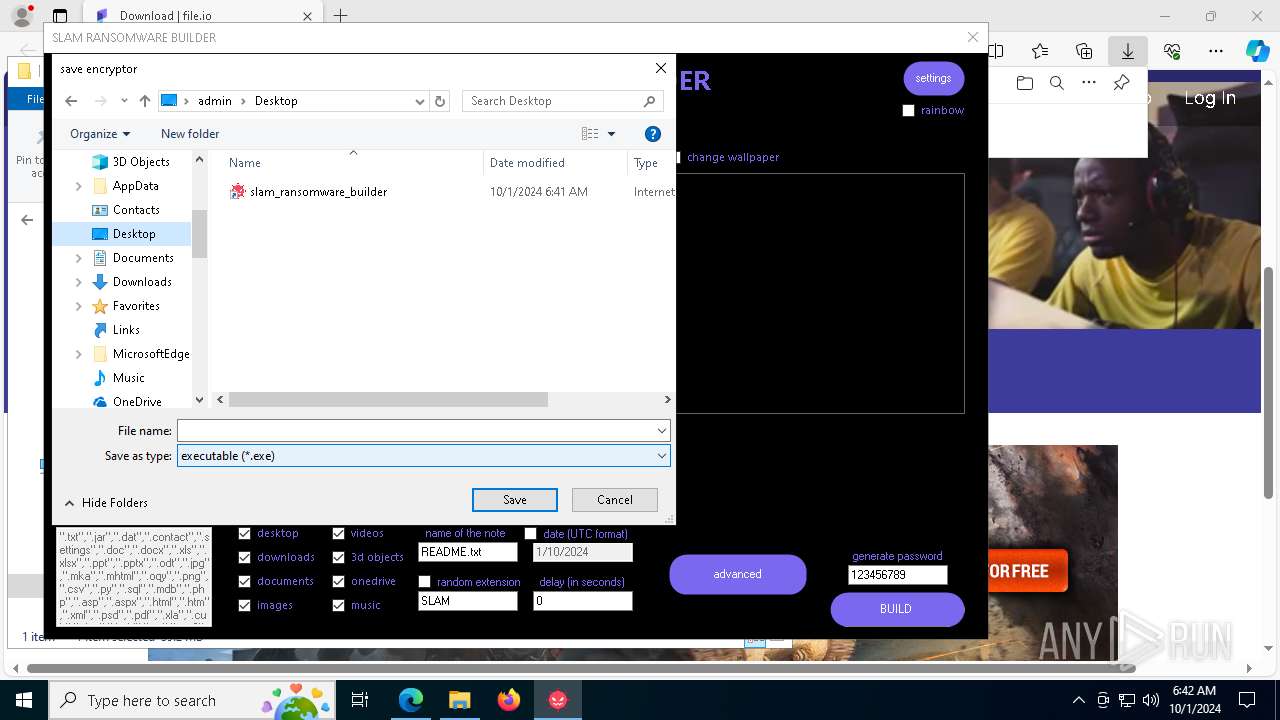
Task: Open the builder settings button
Action: (934, 78)
